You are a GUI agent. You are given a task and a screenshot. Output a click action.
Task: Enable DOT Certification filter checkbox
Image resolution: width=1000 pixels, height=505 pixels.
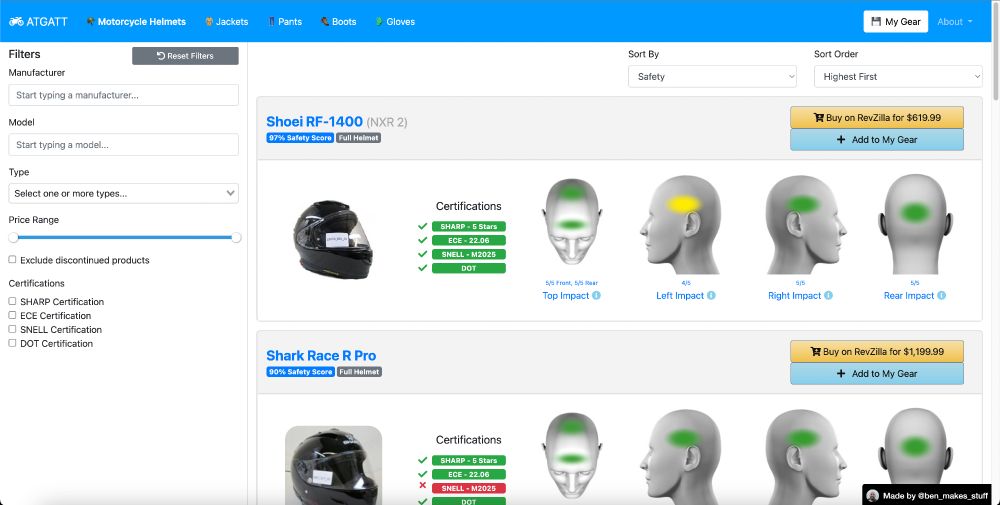(12, 343)
